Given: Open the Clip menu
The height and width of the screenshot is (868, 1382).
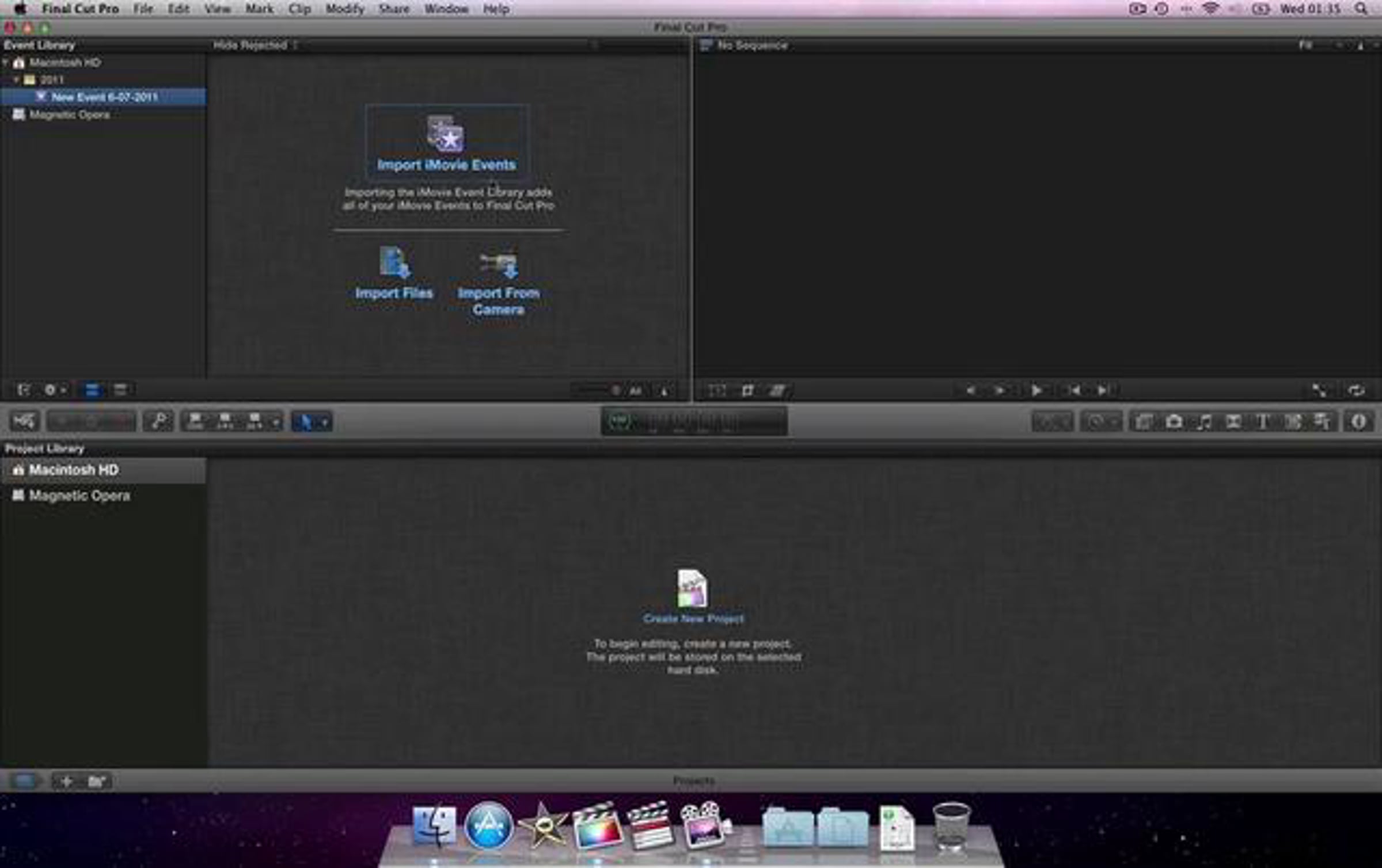Looking at the screenshot, I should (299, 9).
